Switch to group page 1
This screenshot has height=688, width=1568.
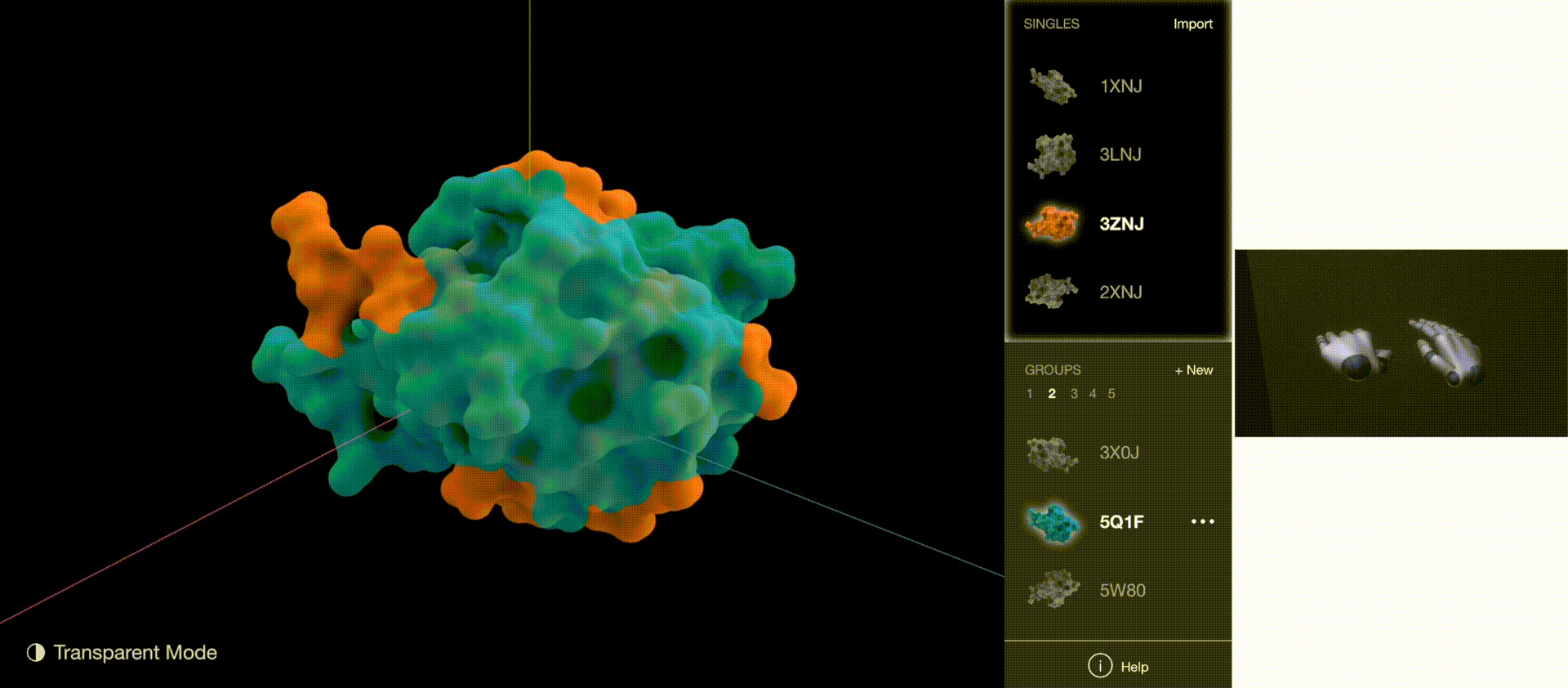1030,394
